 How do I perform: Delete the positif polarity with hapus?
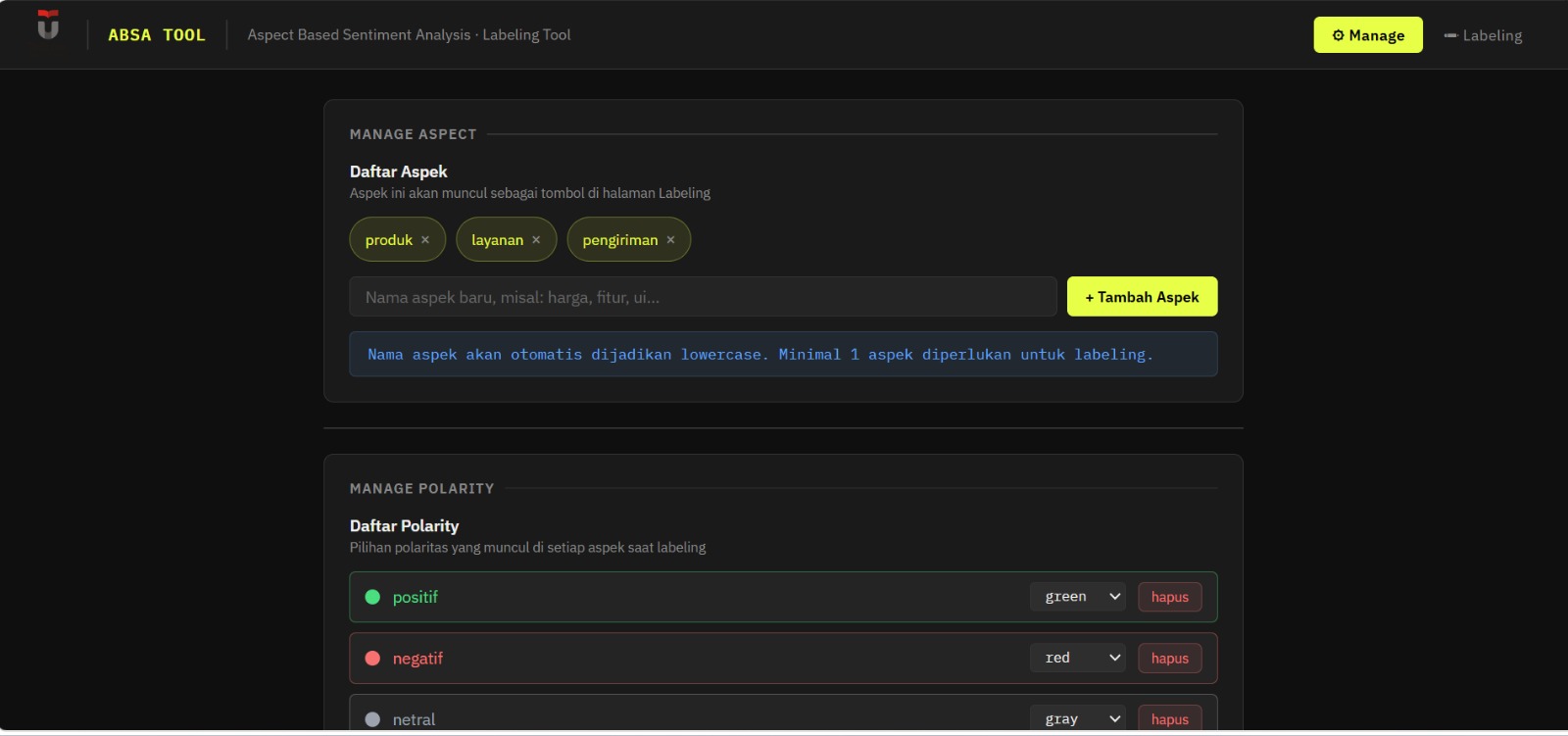pos(1170,597)
